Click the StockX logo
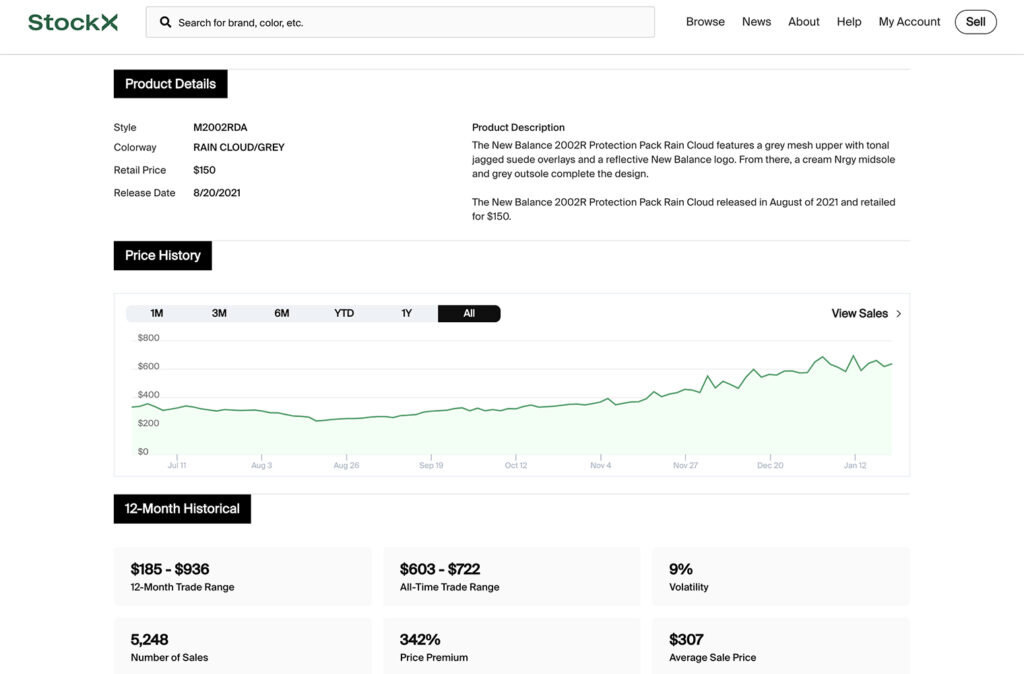This screenshot has width=1024, height=674. (72, 22)
